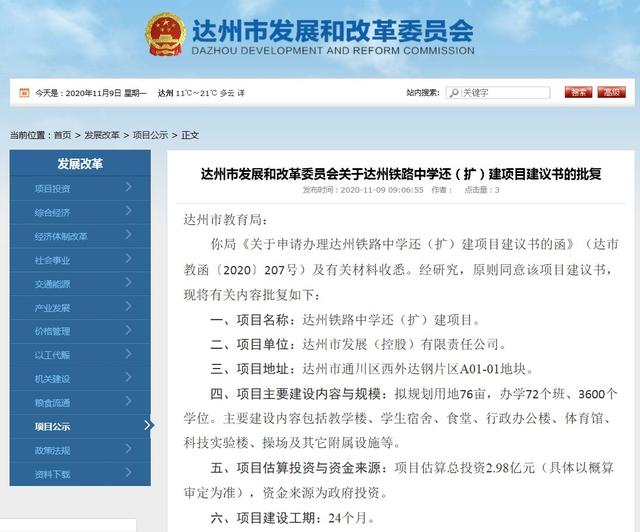Viewport: 640px width, 532px height.
Task: Expand the 机关建设 chevron
Action: pos(129,377)
